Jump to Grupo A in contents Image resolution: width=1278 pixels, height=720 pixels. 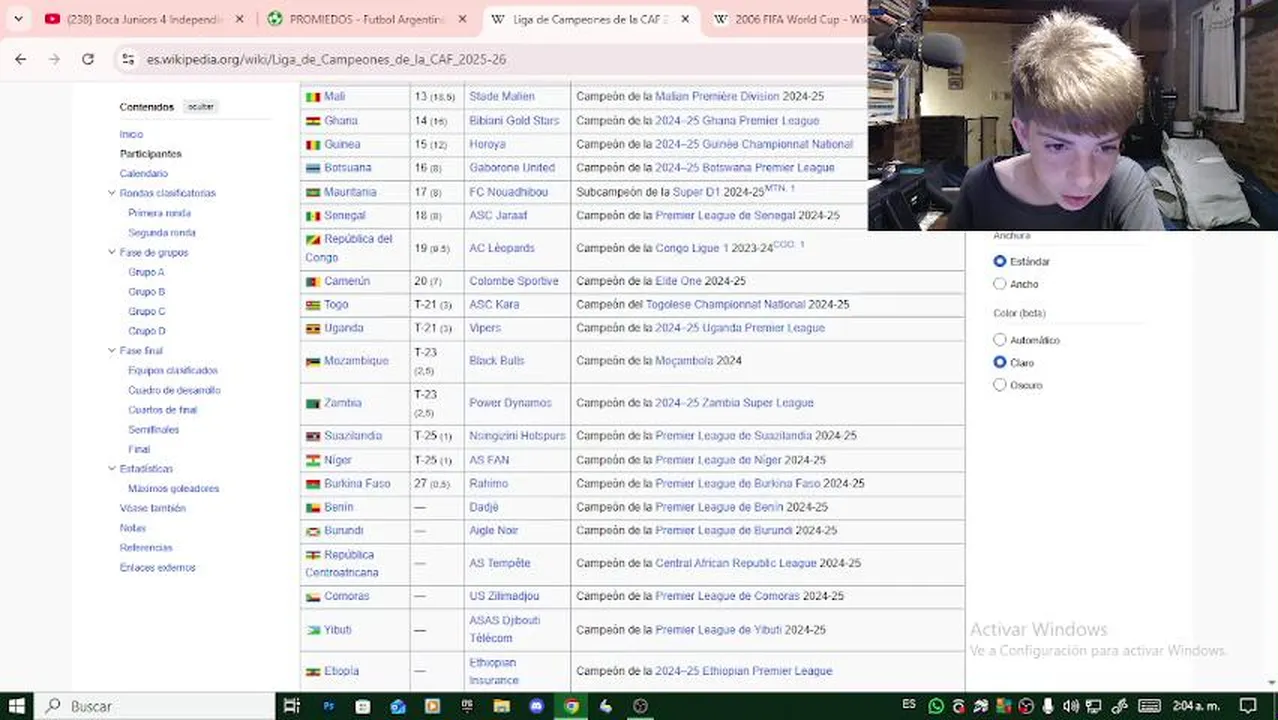[x=146, y=272]
